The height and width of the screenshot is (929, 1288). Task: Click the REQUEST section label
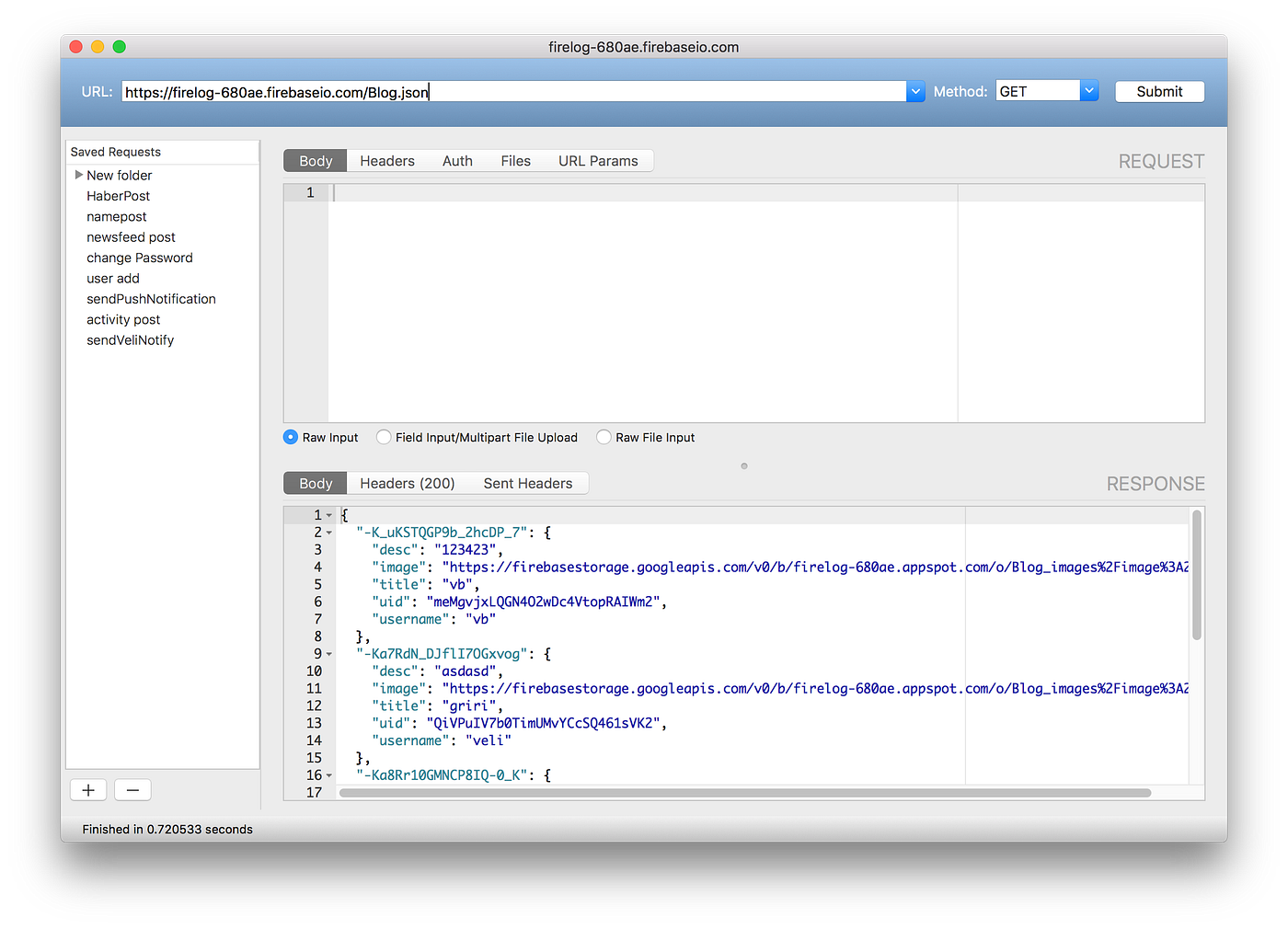[1161, 161]
